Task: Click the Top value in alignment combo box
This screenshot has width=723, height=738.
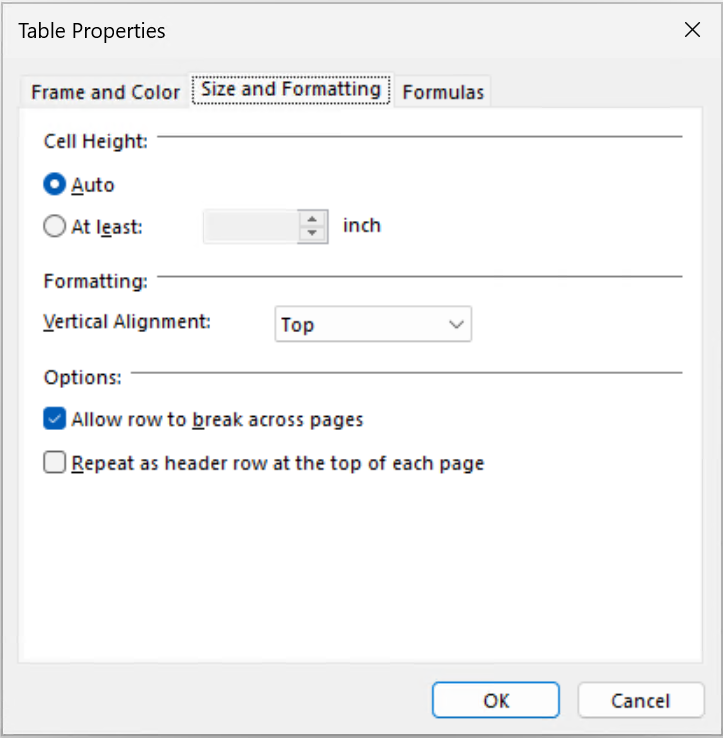Action: pyautogui.click(x=360, y=325)
